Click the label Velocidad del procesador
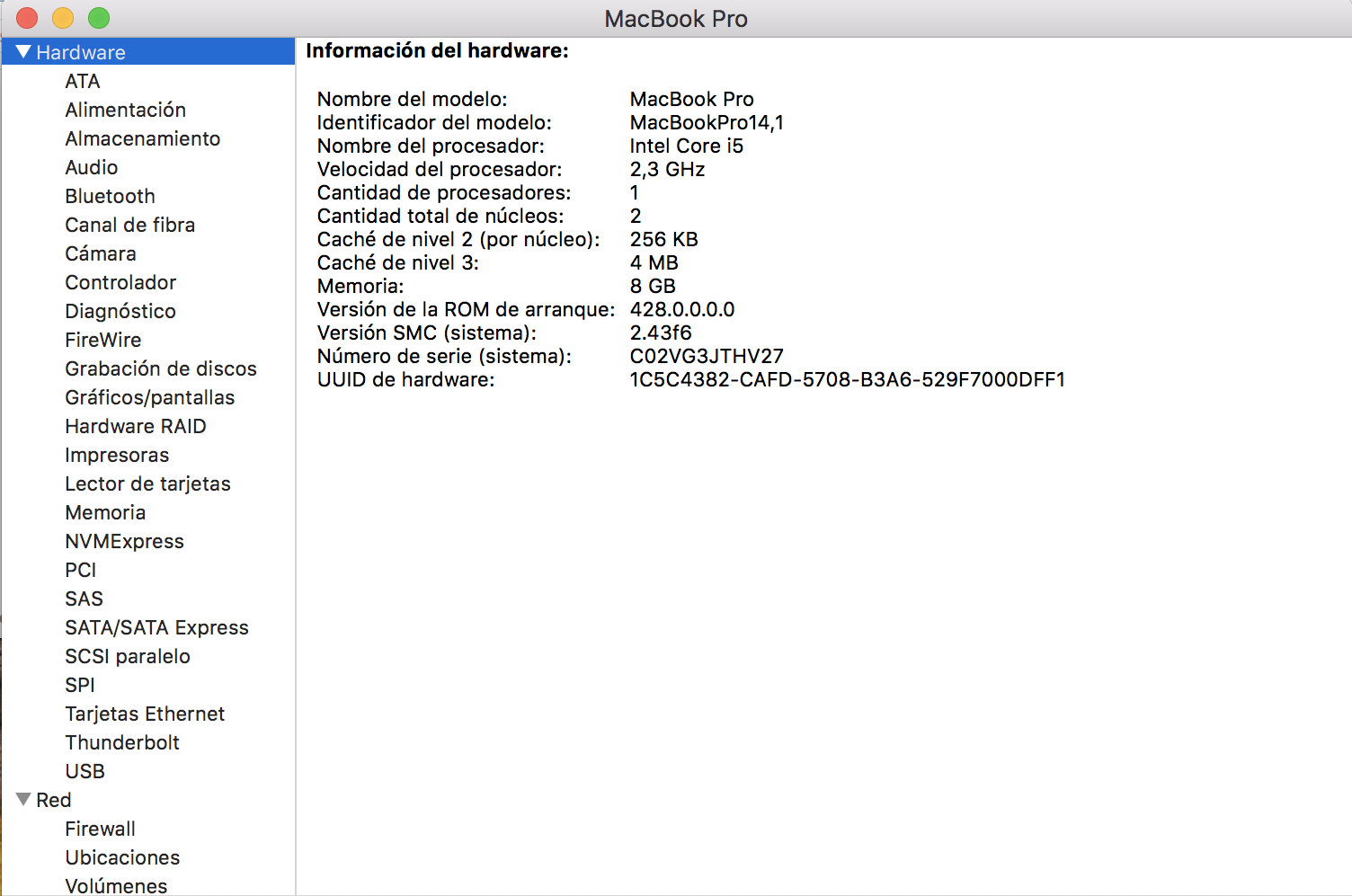Screen dimensions: 1352x896 pos(440,169)
